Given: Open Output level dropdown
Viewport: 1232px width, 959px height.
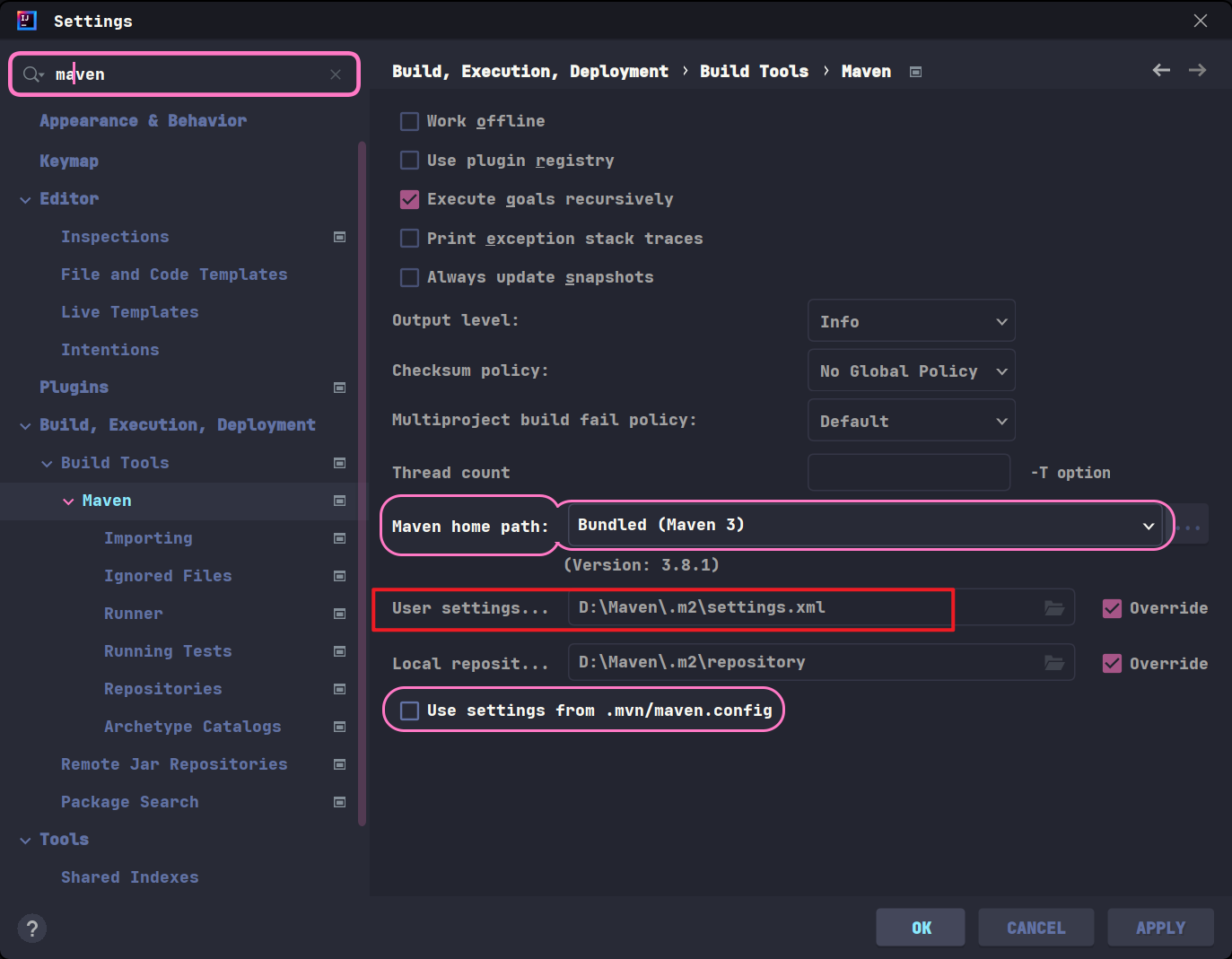Looking at the screenshot, I should [x=912, y=321].
